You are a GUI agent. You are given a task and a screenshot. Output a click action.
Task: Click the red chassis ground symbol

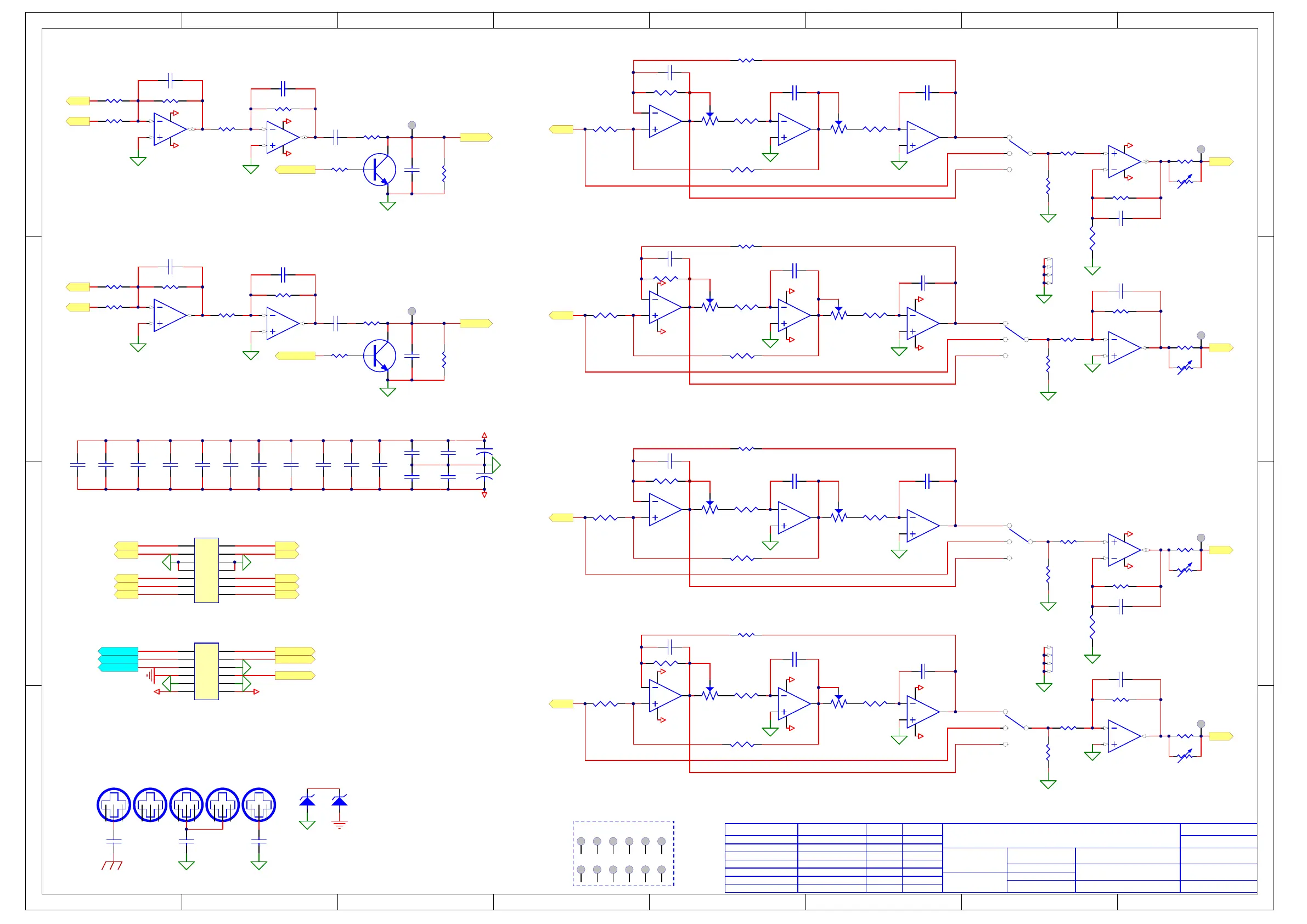(112, 865)
